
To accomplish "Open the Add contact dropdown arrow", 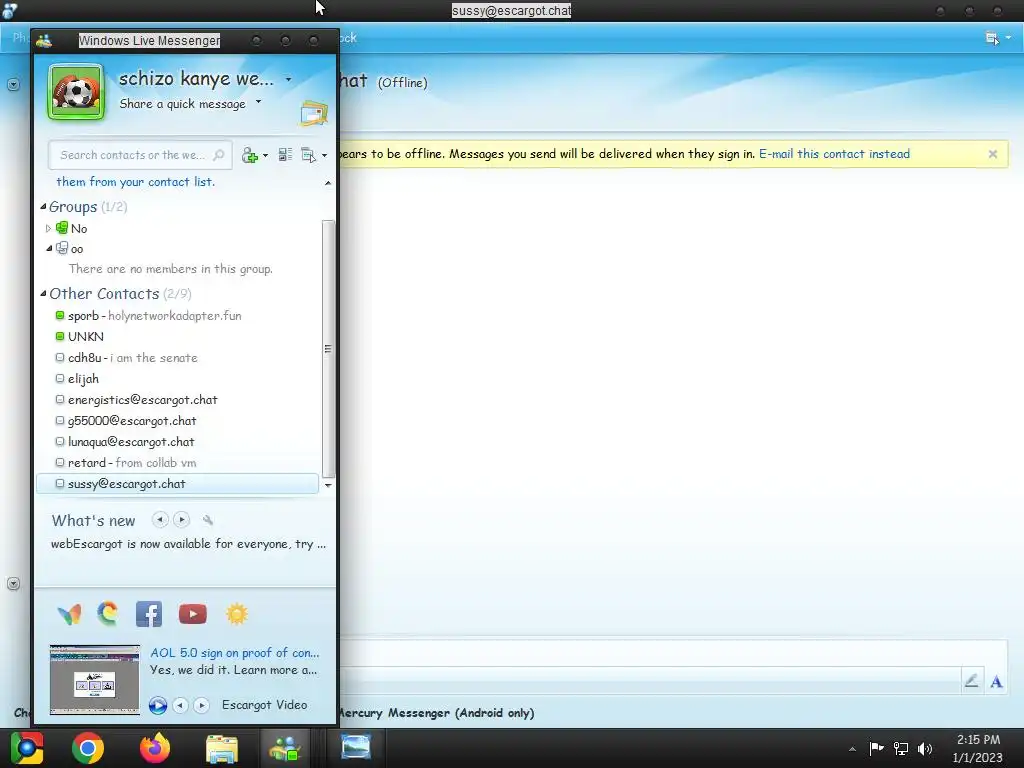I will coord(265,155).
